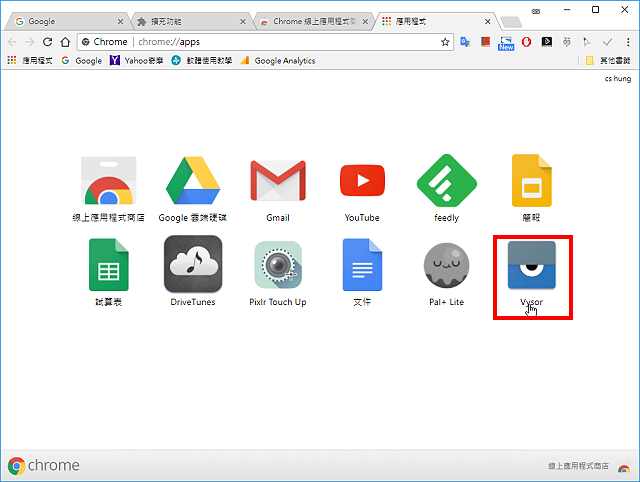Switch to the extensions tab with puzzle icon
640x482 pixels.
190,21
